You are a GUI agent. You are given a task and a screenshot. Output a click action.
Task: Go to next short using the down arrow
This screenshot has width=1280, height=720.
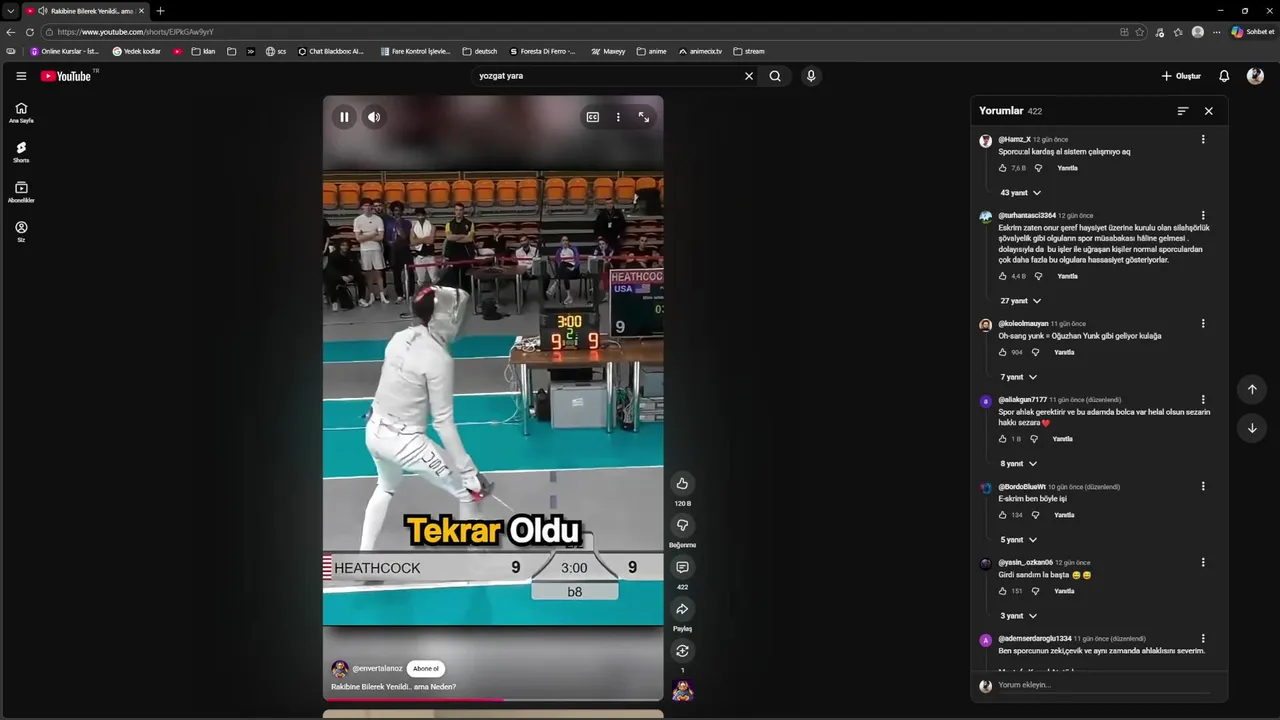click(x=1252, y=428)
